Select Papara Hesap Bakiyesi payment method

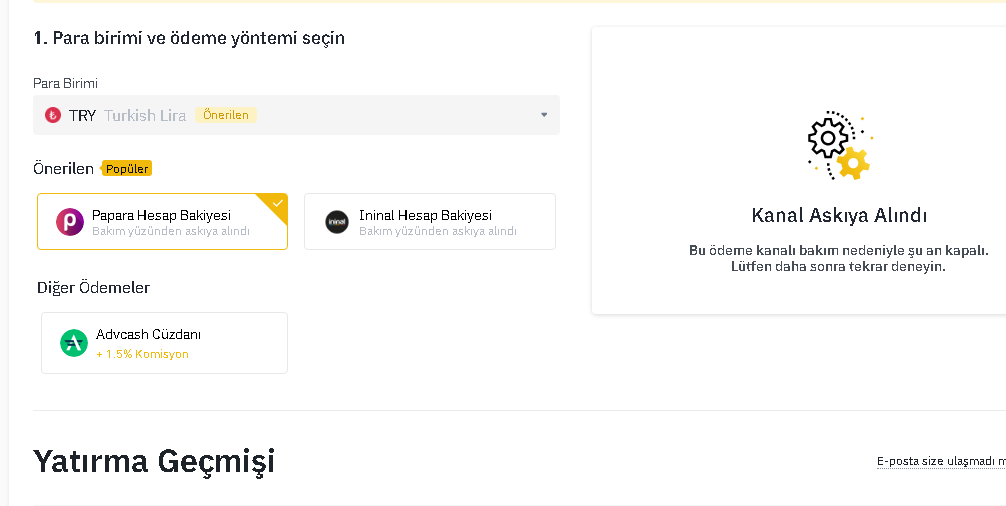pyautogui.click(x=162, y=221)
